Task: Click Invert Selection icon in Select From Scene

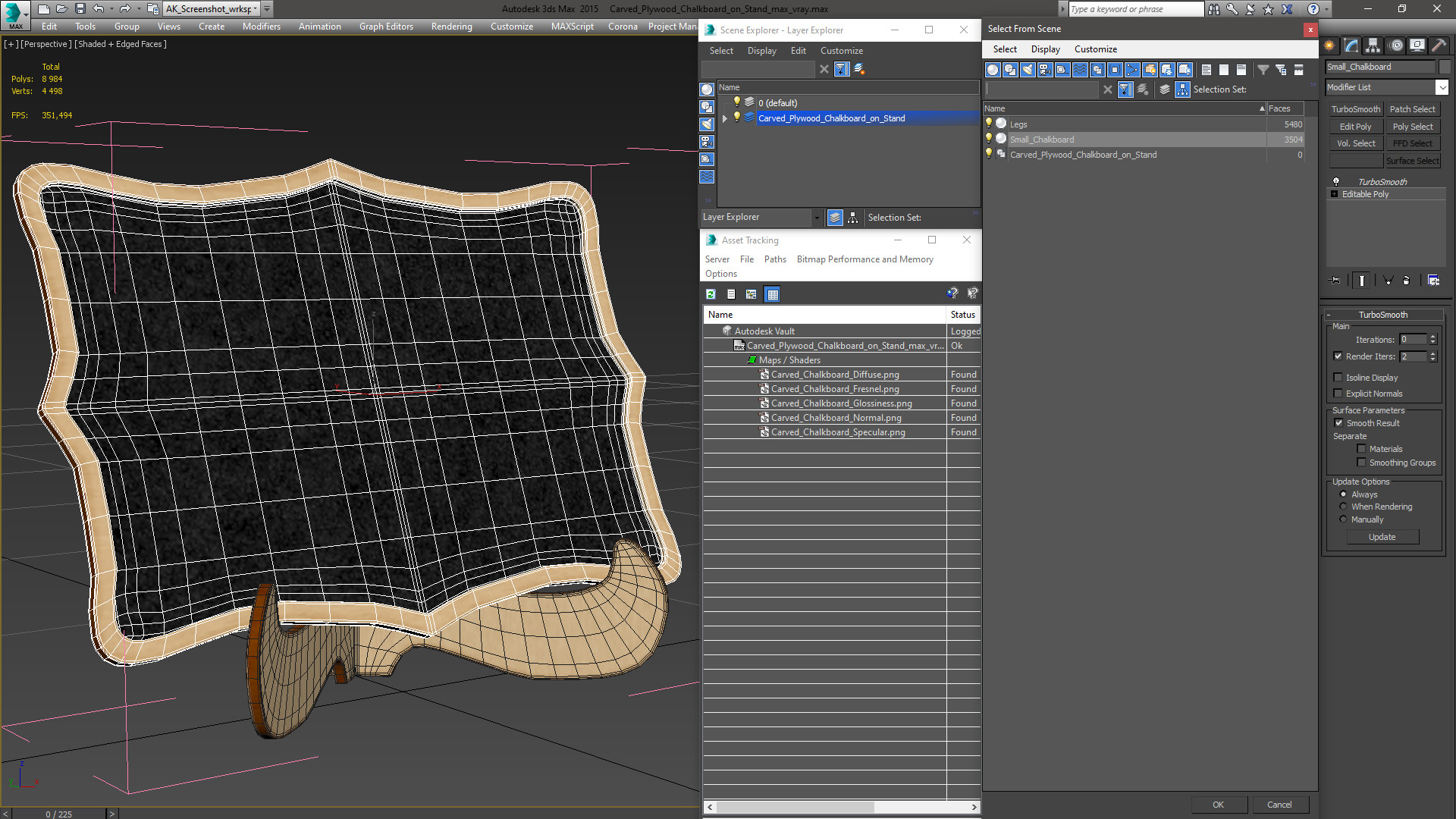Action: pyautogui.click(x=1241, y=70)
